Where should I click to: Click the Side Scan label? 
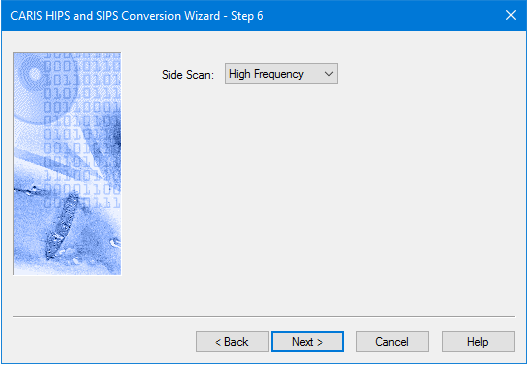point(188,75)
